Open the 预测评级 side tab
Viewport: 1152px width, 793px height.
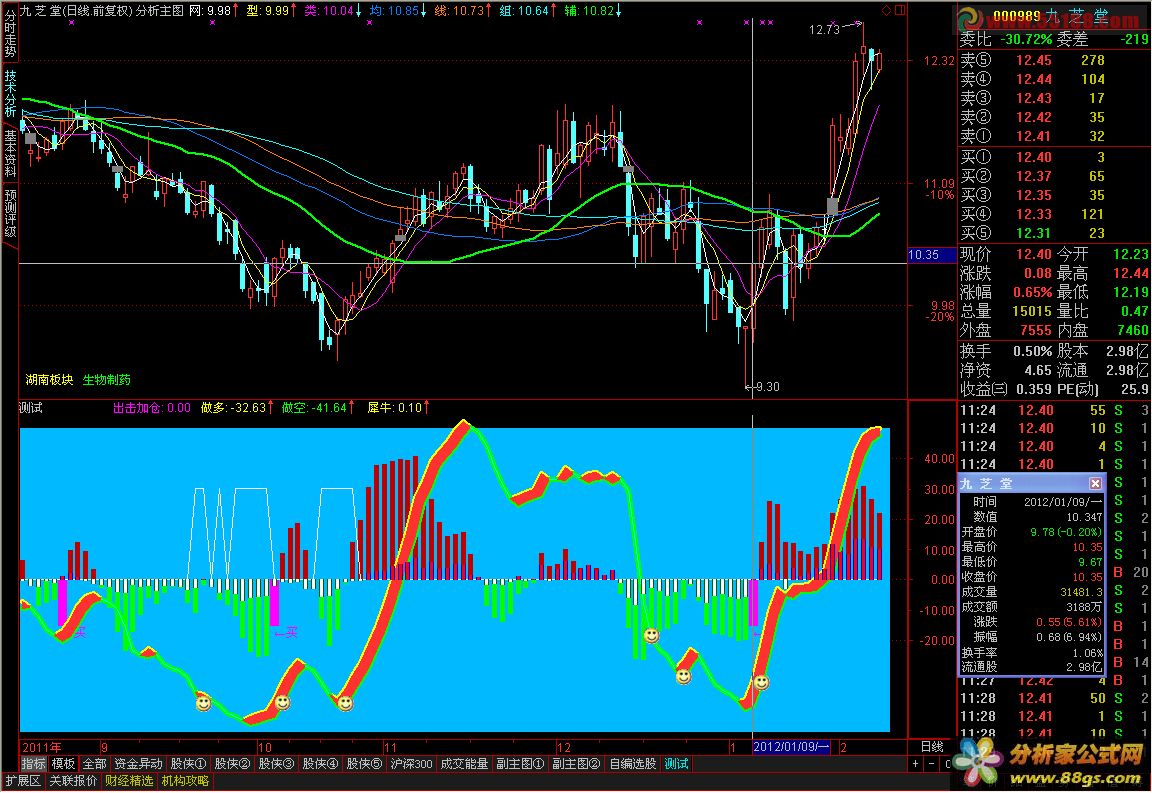tap(10, 214)
